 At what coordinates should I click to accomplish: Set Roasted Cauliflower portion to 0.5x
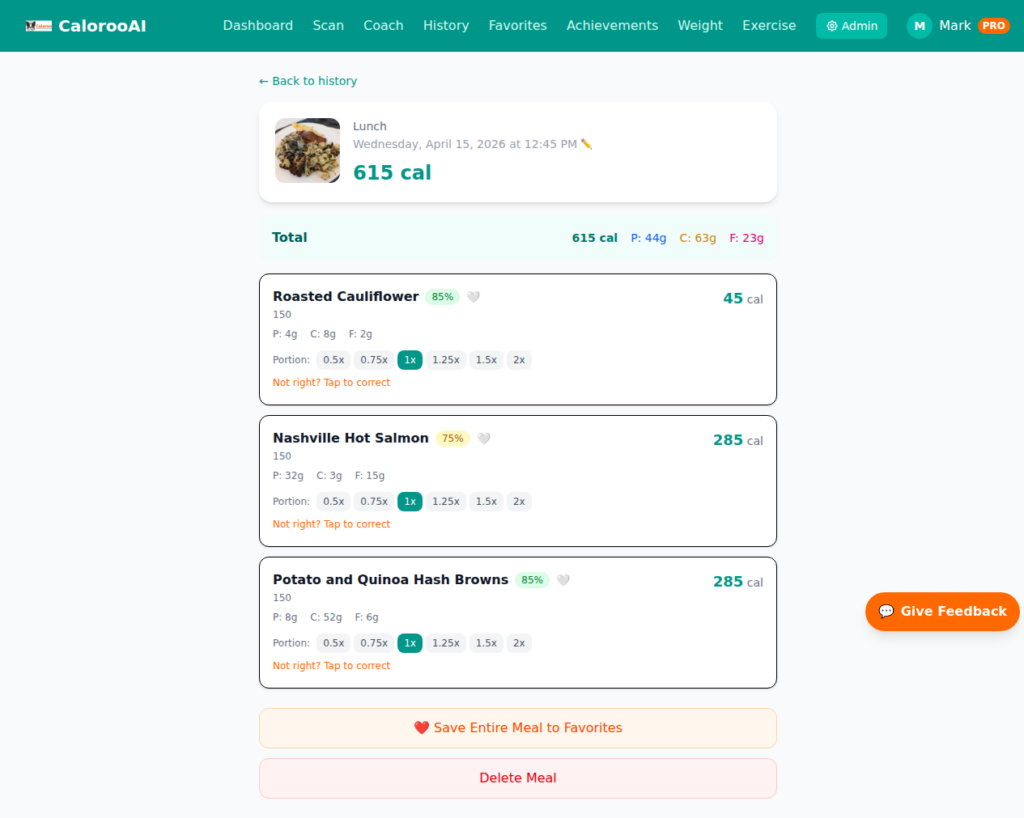(333, 360)
